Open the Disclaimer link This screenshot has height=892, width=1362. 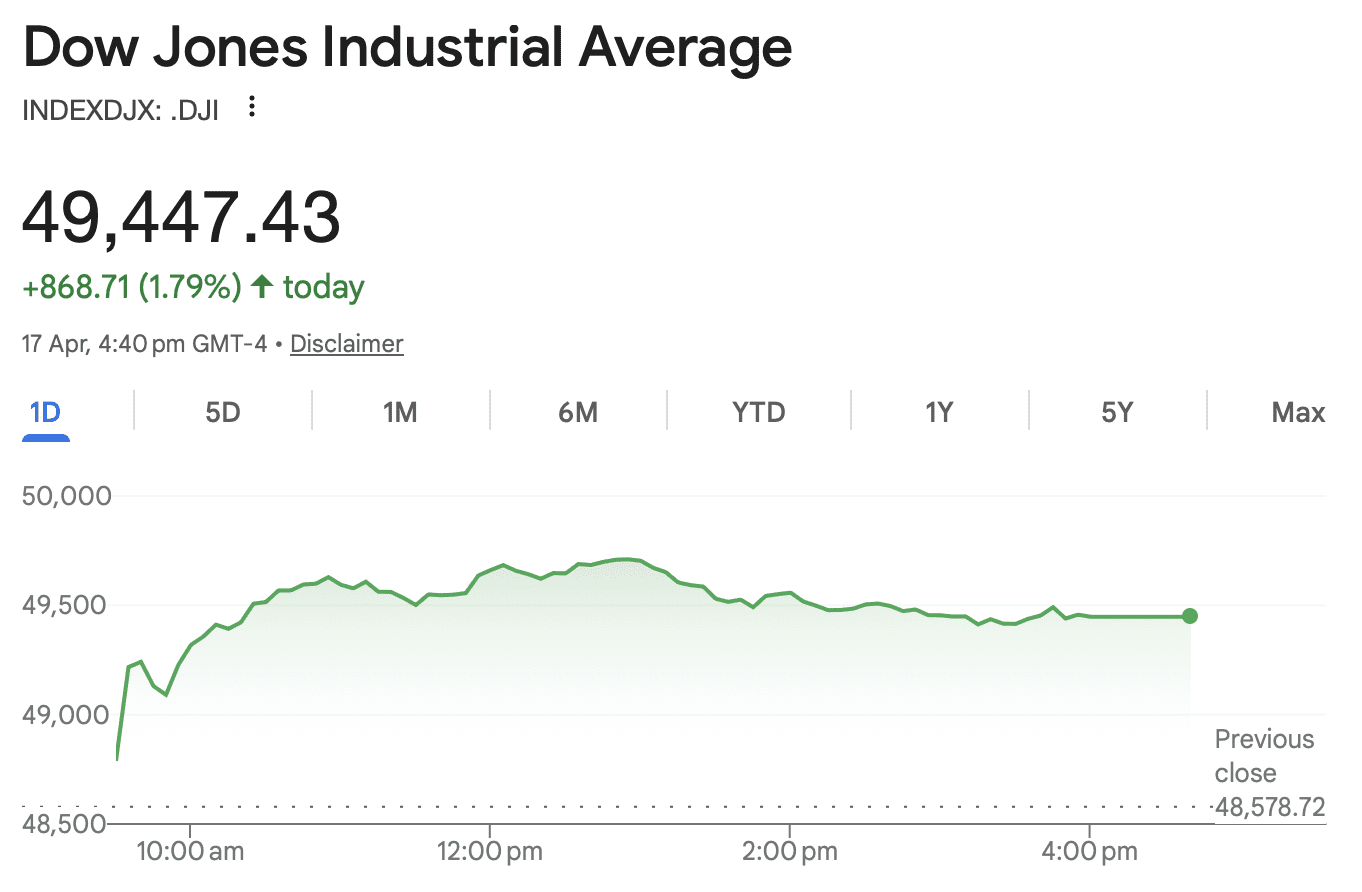pyautogui.click(x=346, y=344)
